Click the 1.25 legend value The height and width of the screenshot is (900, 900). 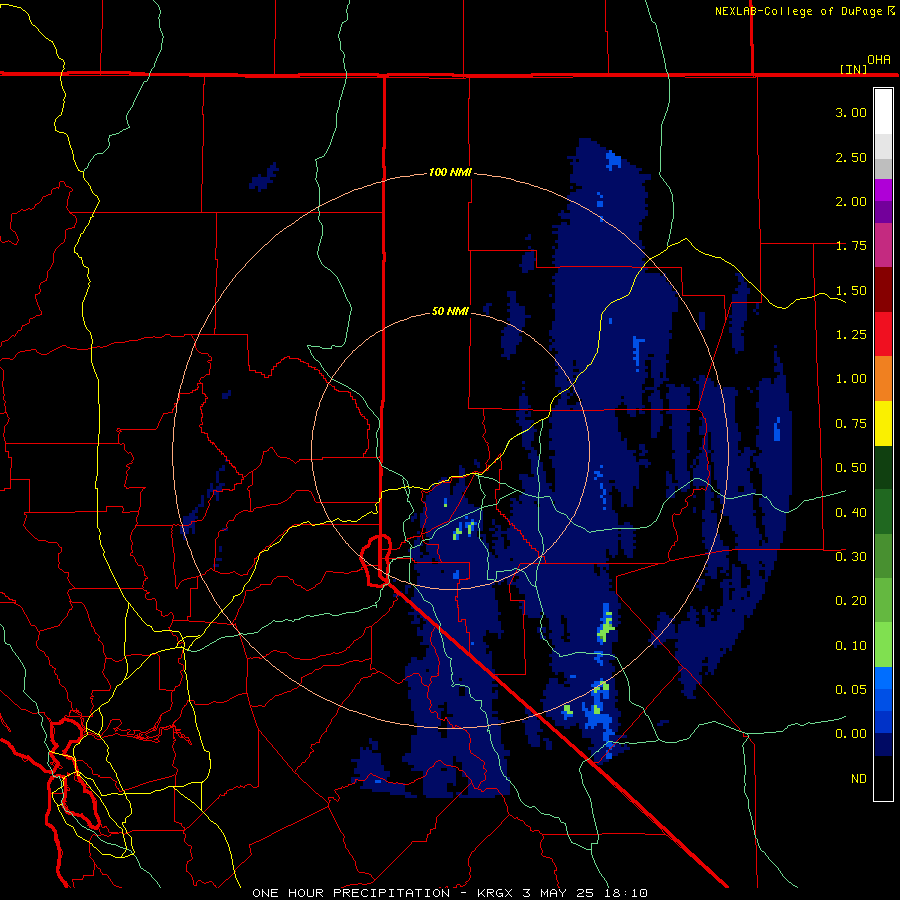(851, 335)
